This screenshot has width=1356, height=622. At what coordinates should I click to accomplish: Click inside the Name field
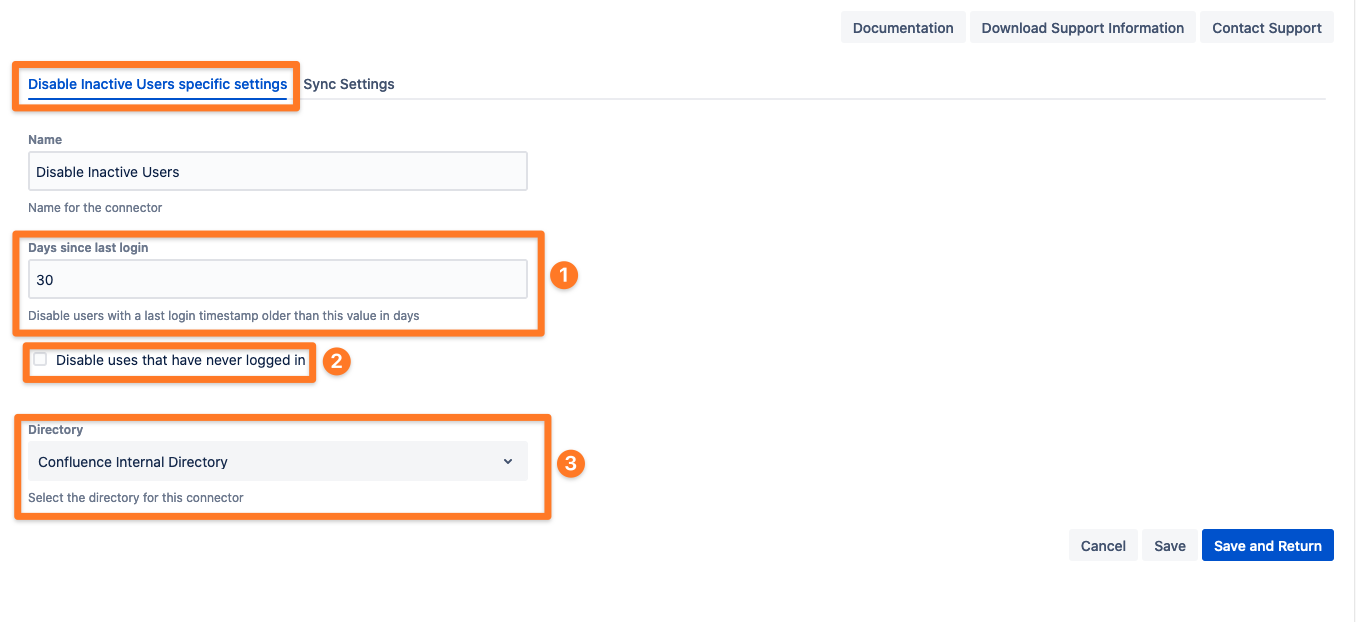[277, 170]
